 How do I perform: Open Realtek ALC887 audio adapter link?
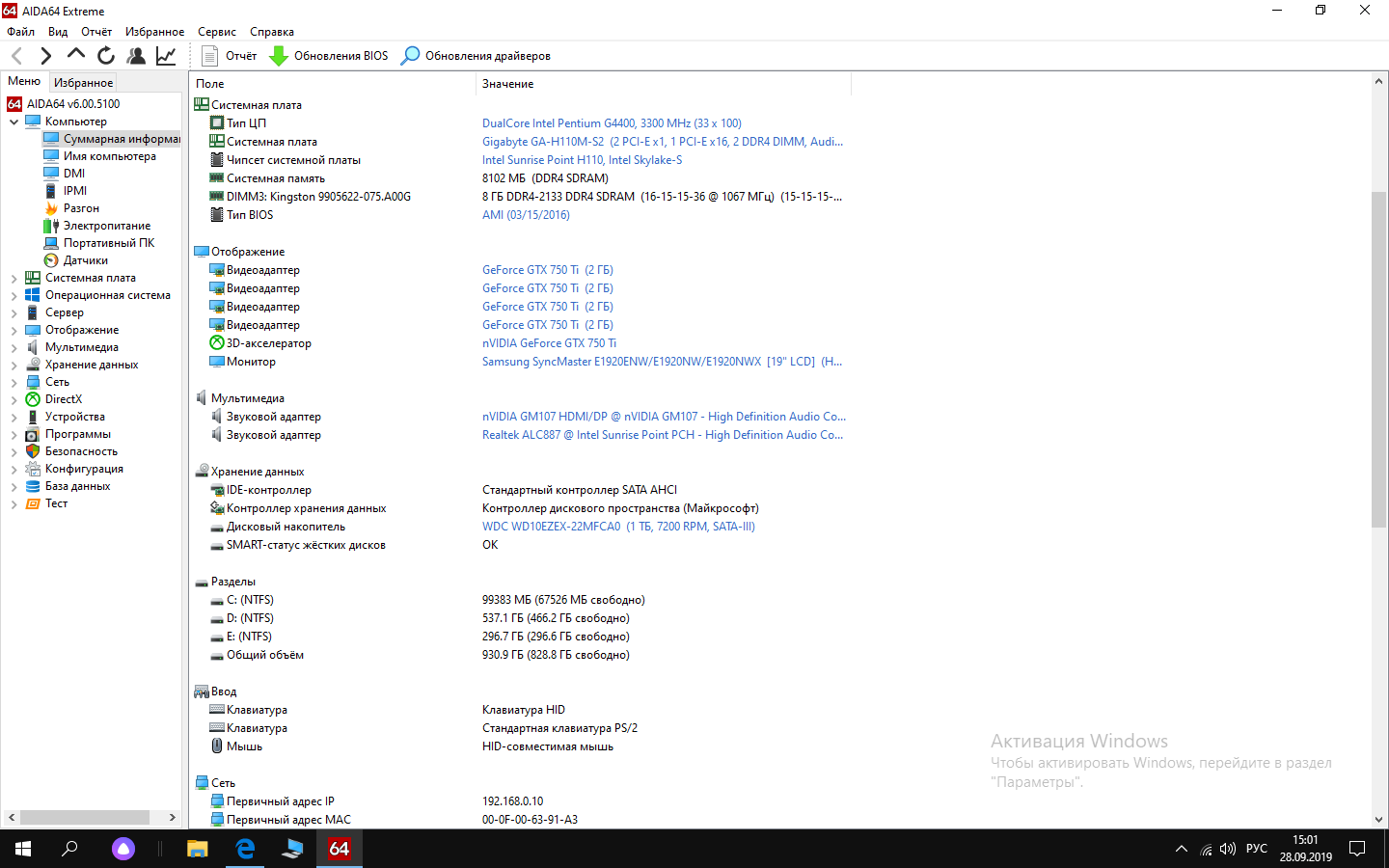pyautogui.click(x=663, y=435)
